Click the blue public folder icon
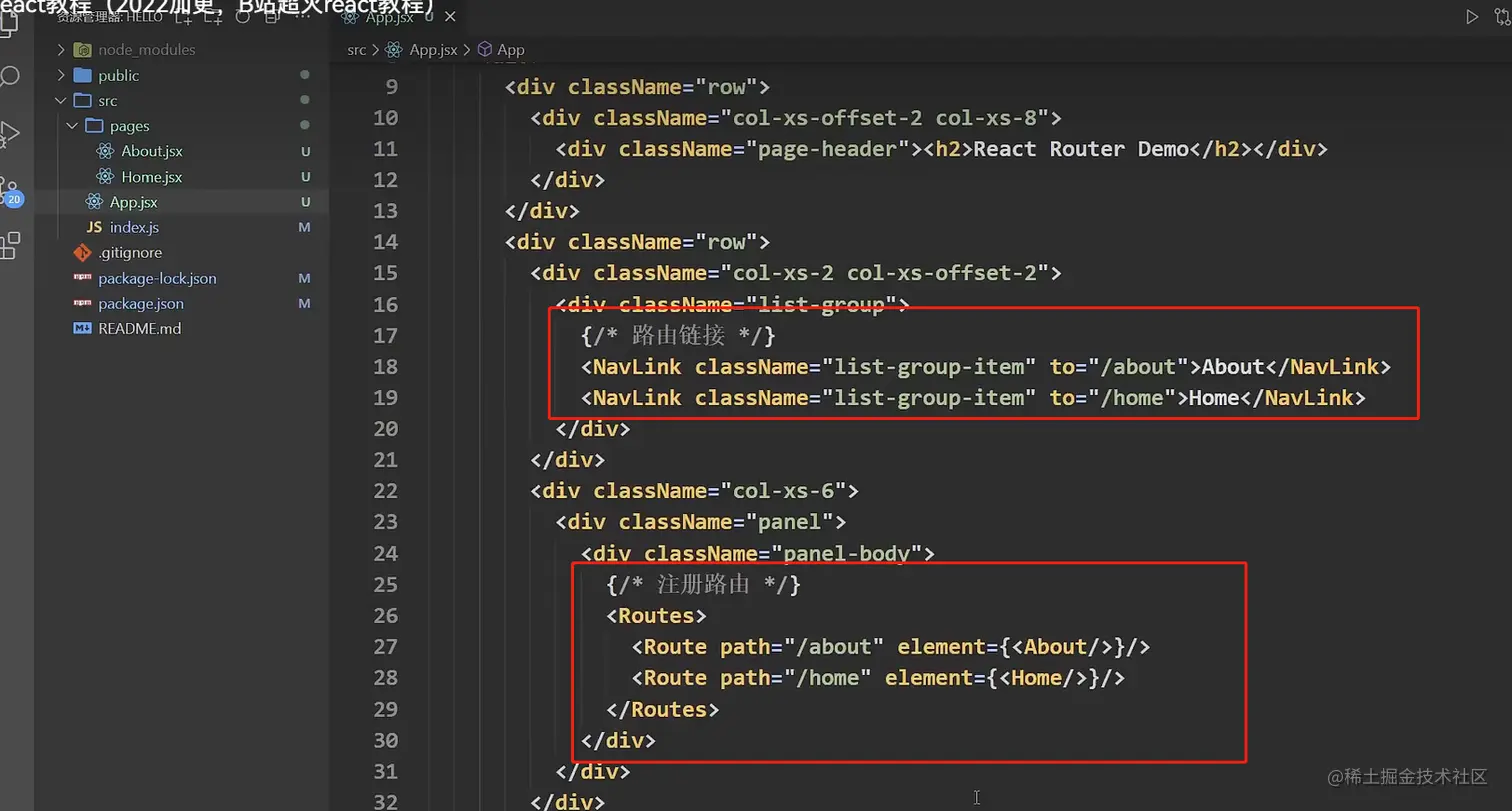The image size is (1512, 811). pos(83,75)
